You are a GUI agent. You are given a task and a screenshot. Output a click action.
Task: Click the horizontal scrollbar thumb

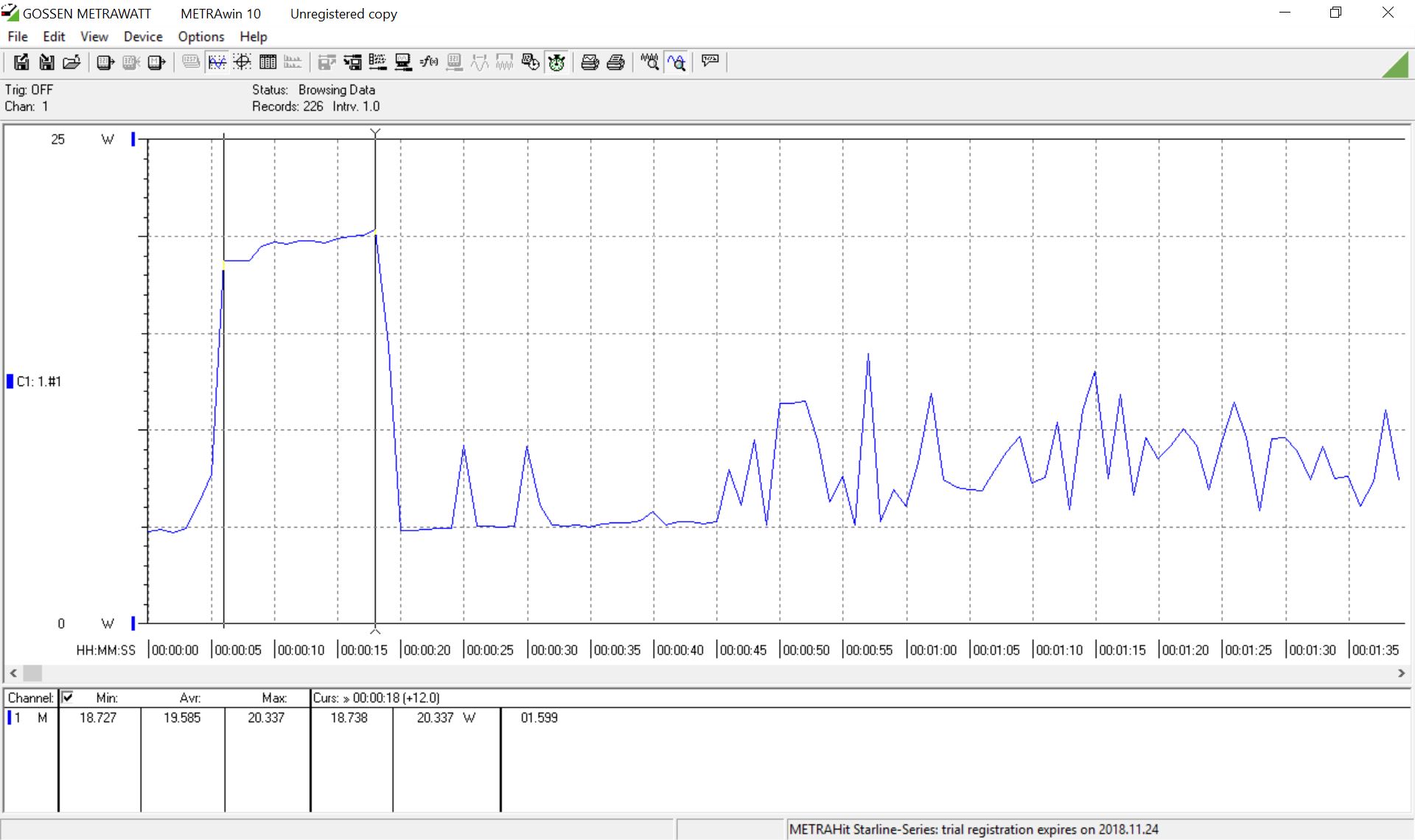click(33, 673)
